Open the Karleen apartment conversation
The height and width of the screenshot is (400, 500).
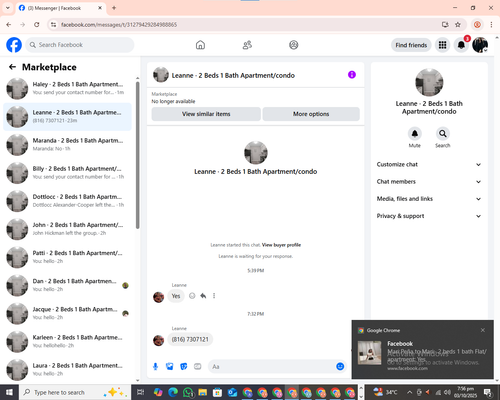(x=68, y=342)
